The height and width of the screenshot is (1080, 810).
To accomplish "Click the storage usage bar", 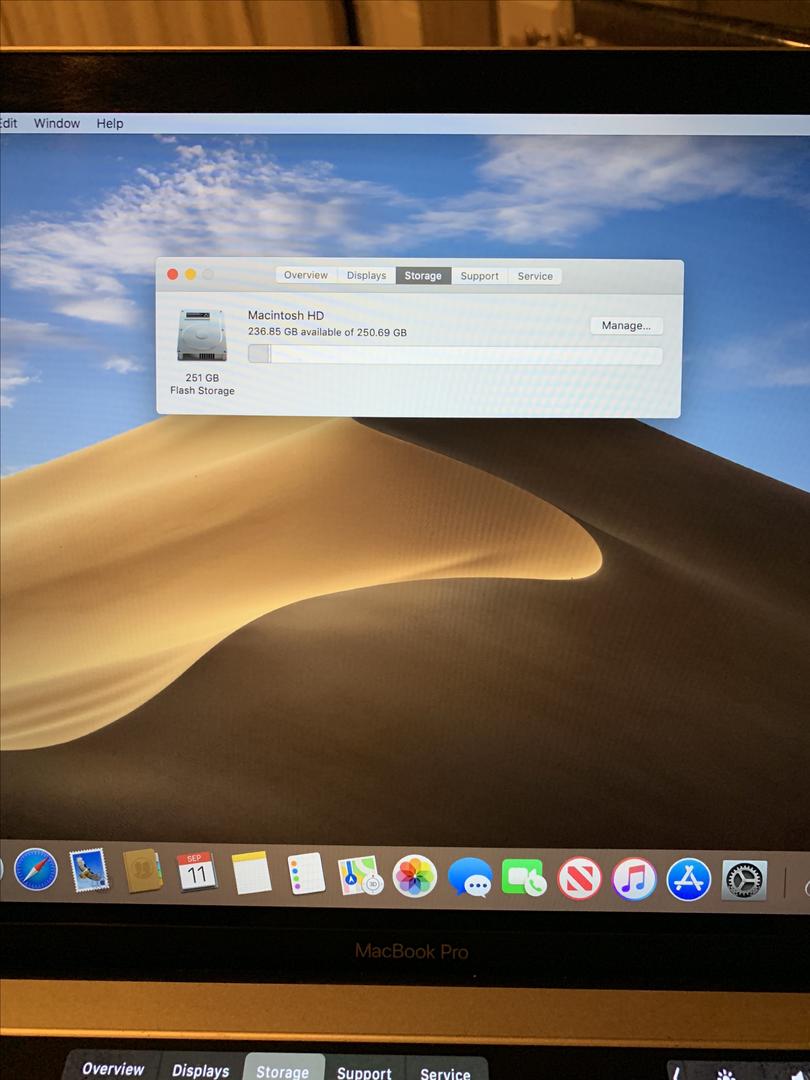I will (x=455, y=355).
